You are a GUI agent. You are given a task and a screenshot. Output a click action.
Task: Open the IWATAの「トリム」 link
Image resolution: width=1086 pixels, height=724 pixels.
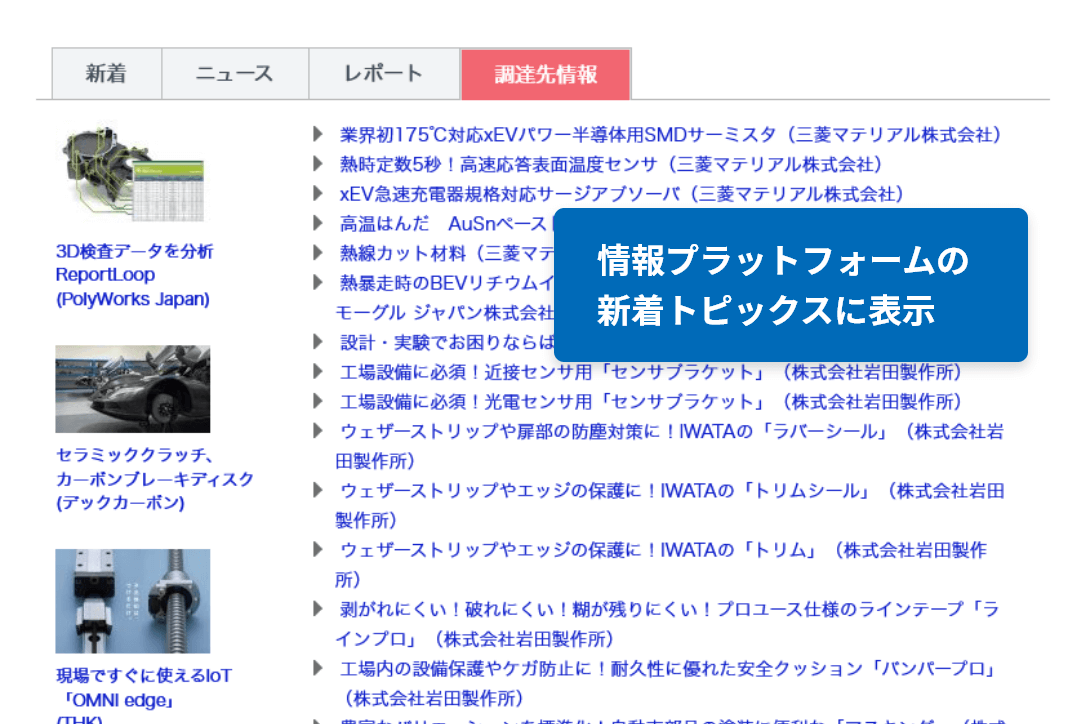[661, 565]
